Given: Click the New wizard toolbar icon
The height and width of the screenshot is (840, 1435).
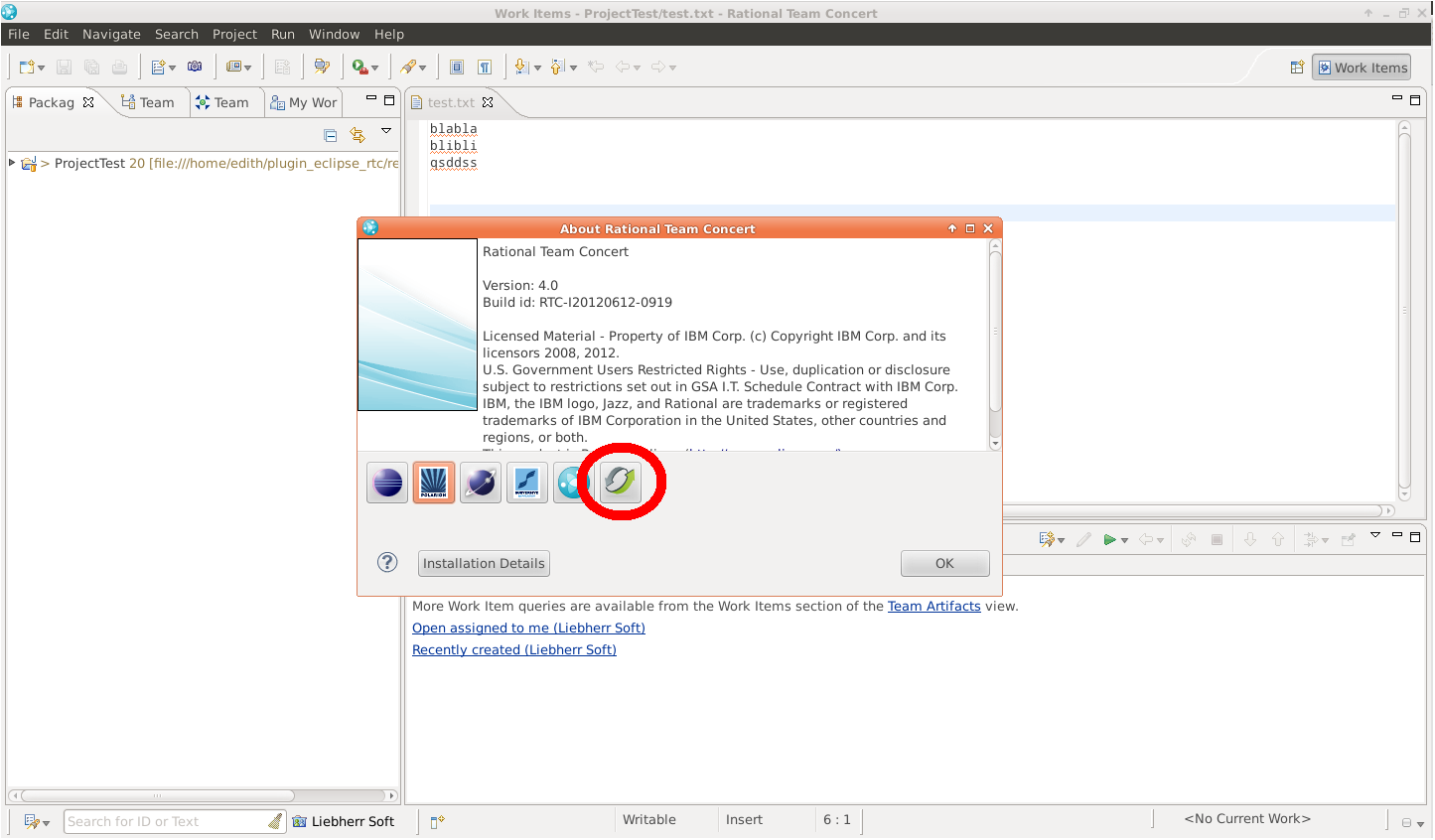Looking at the screenshot, I should (27, 68).
